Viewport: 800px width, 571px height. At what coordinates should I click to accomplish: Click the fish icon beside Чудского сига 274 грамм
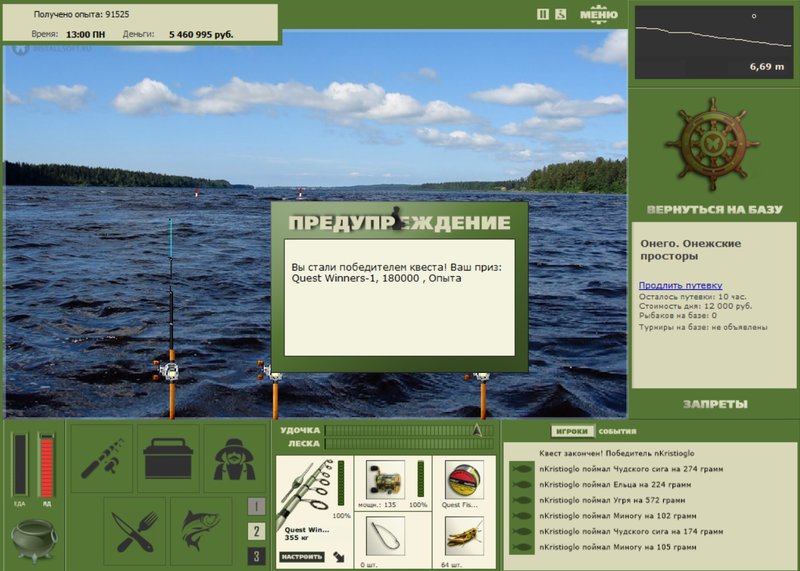(x=522, y=469)
